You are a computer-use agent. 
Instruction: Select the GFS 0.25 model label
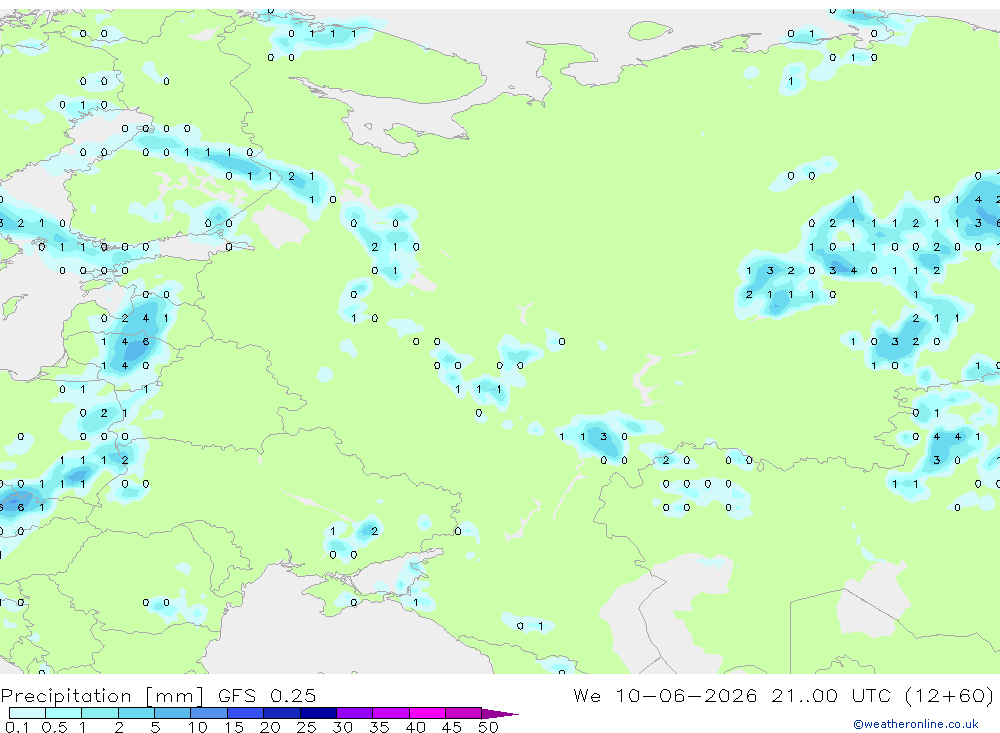pos(267,696)
